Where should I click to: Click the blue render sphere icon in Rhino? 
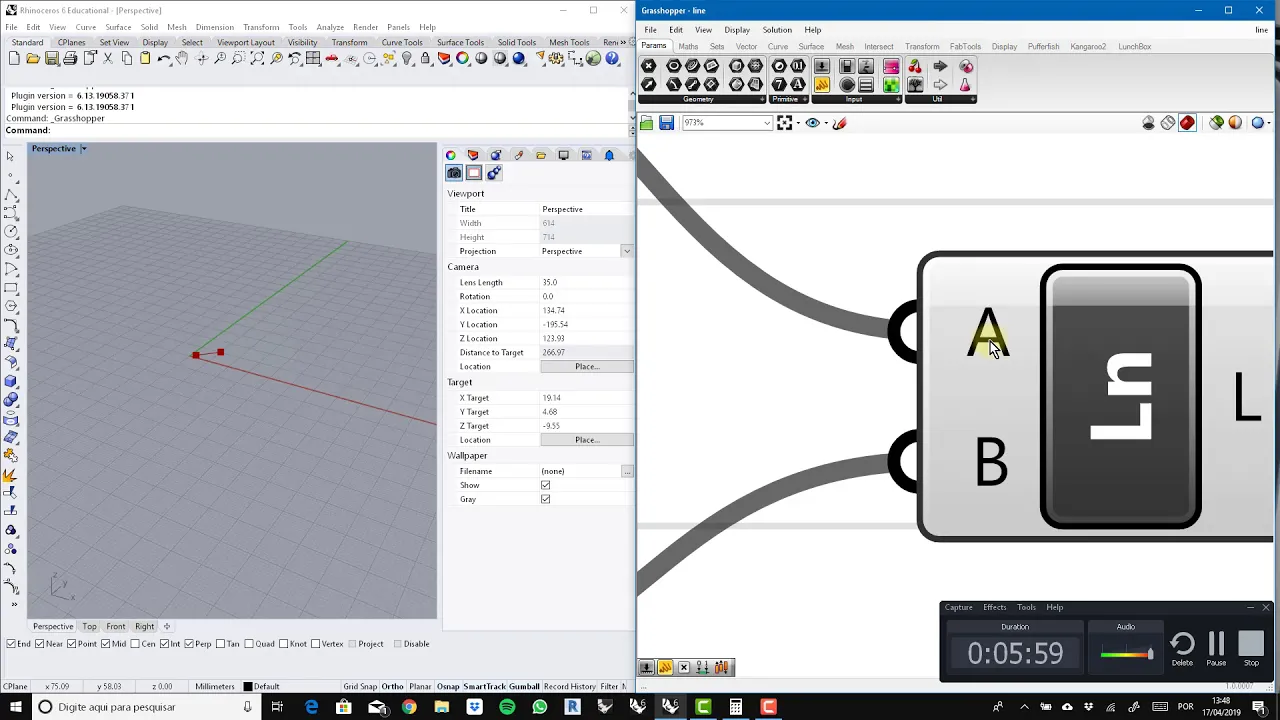pyautogui.click(x=519, y=58)
